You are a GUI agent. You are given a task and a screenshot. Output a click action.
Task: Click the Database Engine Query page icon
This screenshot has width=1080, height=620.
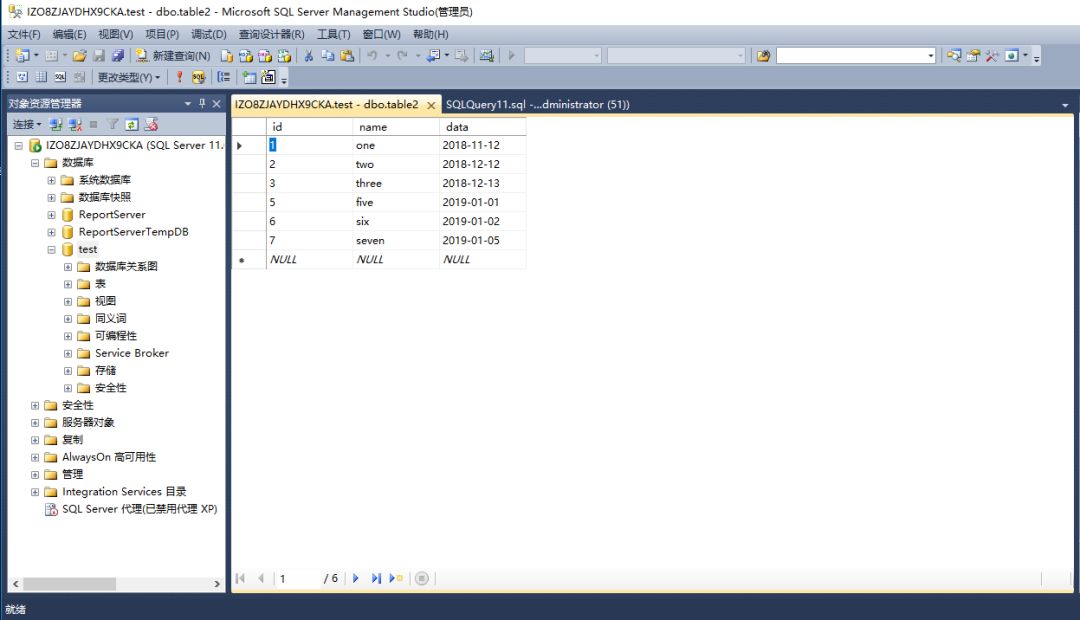227,56
